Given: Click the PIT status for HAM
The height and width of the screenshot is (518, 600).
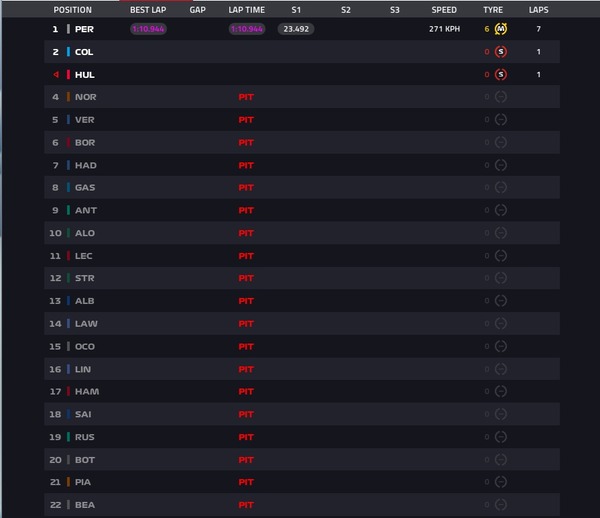Looking at the screenshot, I should (246, 392).
